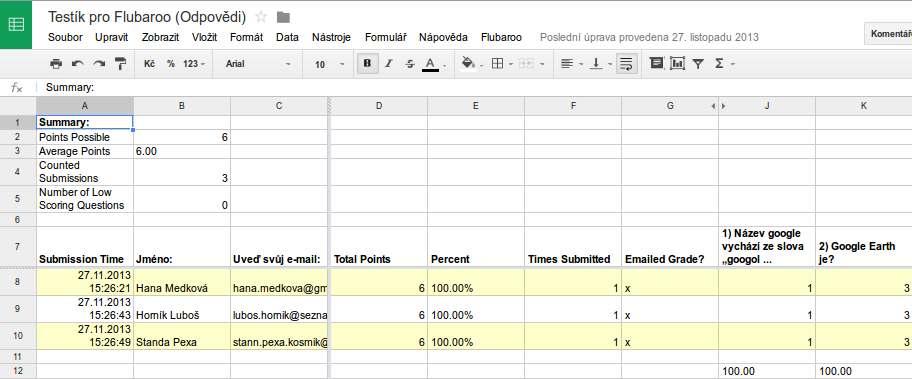Insert a comment via toolbar icon

coord(657,63)
